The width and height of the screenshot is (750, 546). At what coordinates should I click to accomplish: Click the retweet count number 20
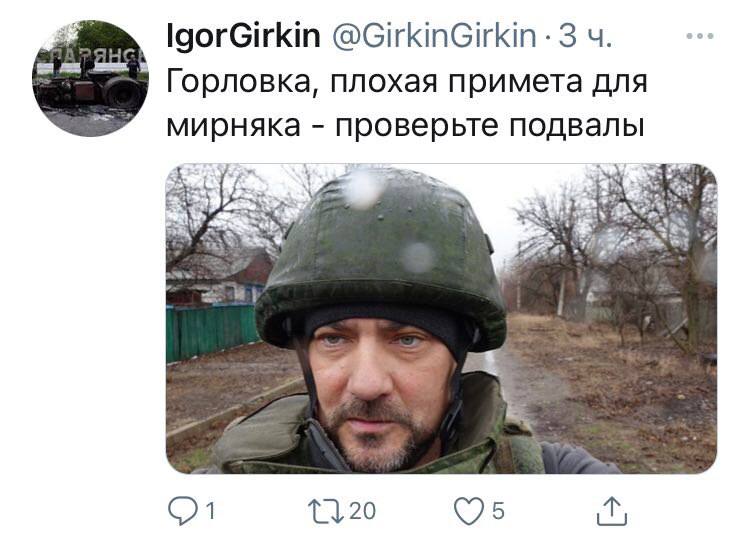[x=363, y=511]
